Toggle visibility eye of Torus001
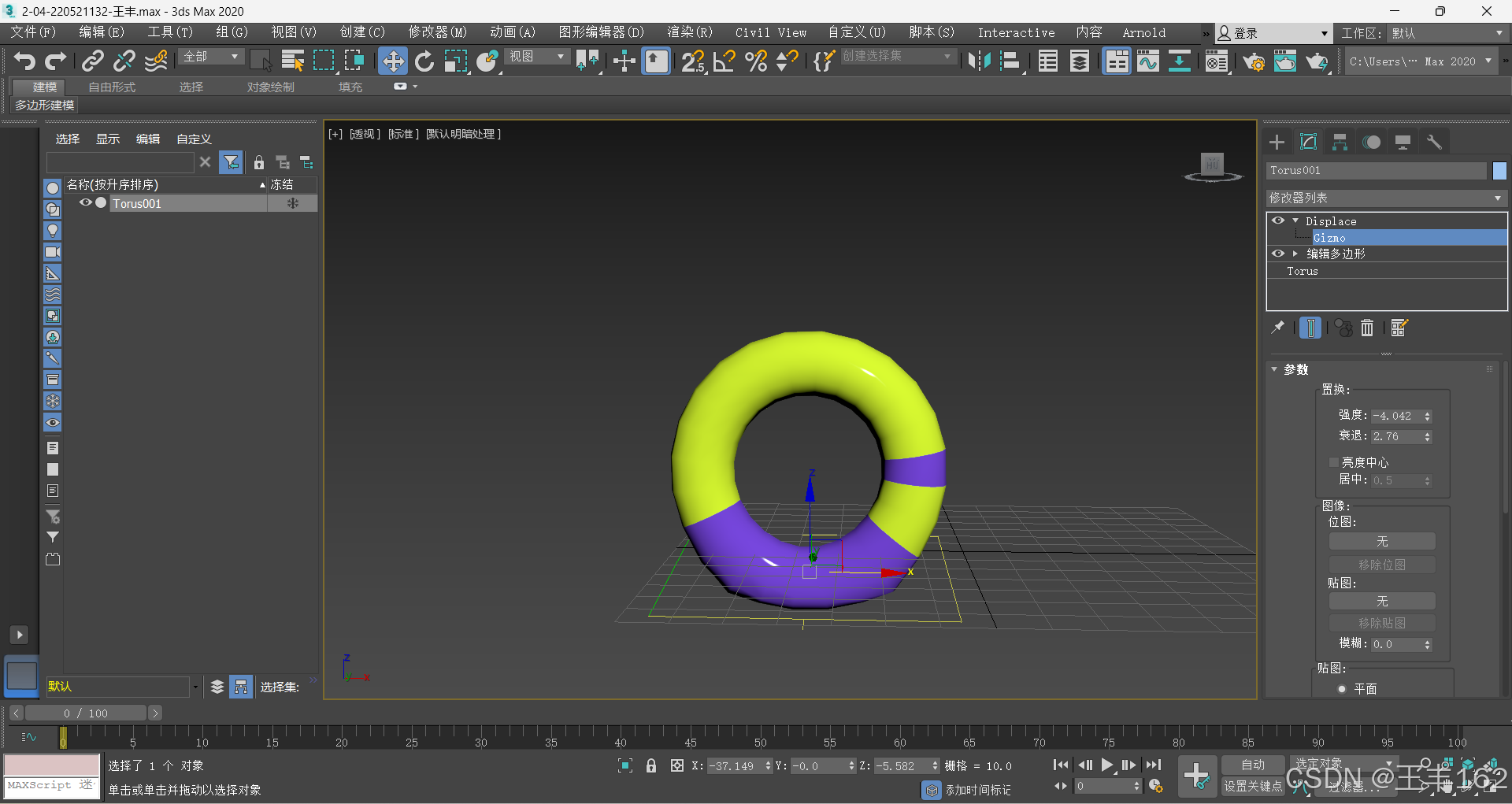This screenshot has height=804, width=1512. coord(86,202)
